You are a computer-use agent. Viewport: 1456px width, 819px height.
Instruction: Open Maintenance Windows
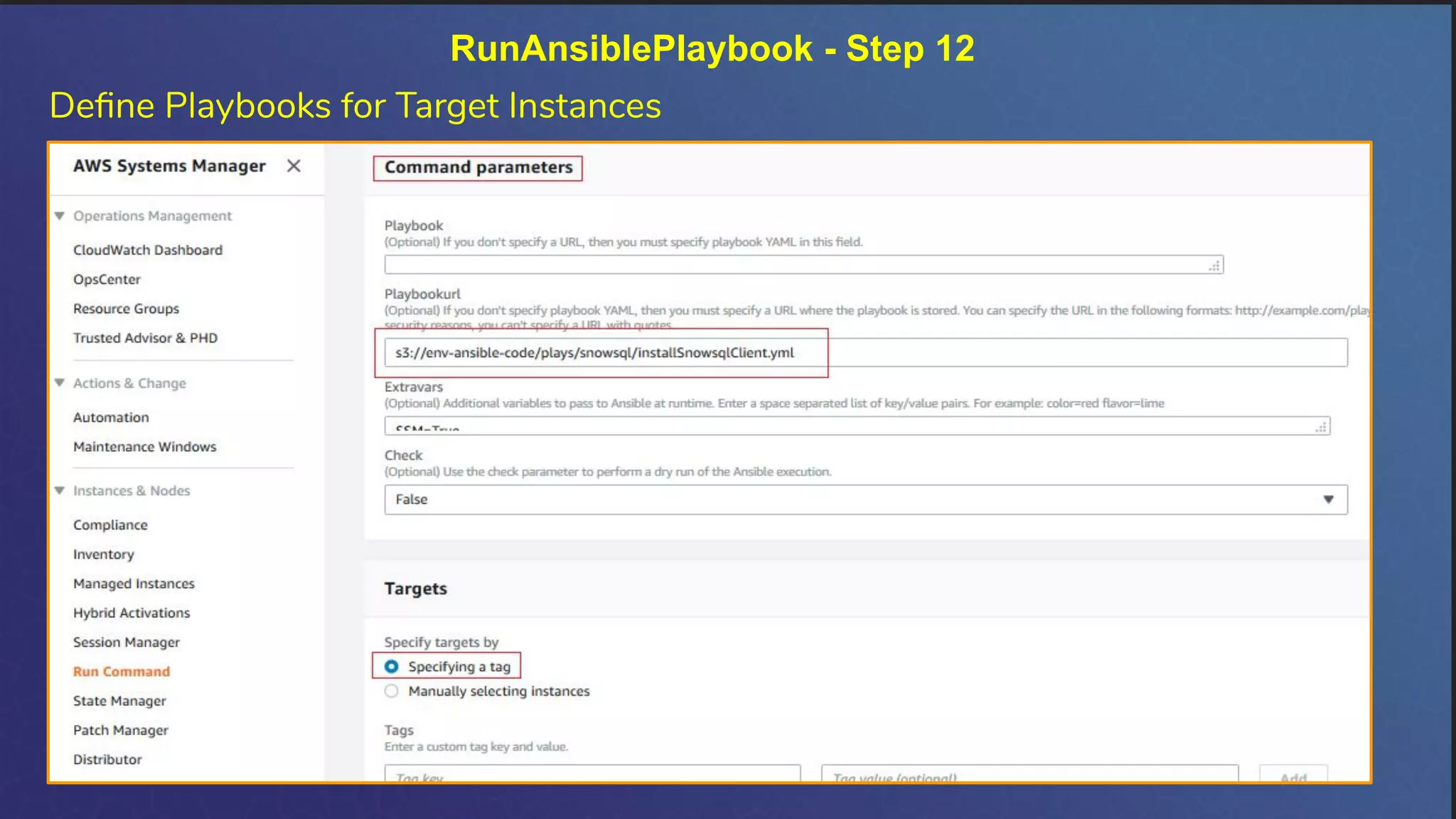tap(144, 446)
